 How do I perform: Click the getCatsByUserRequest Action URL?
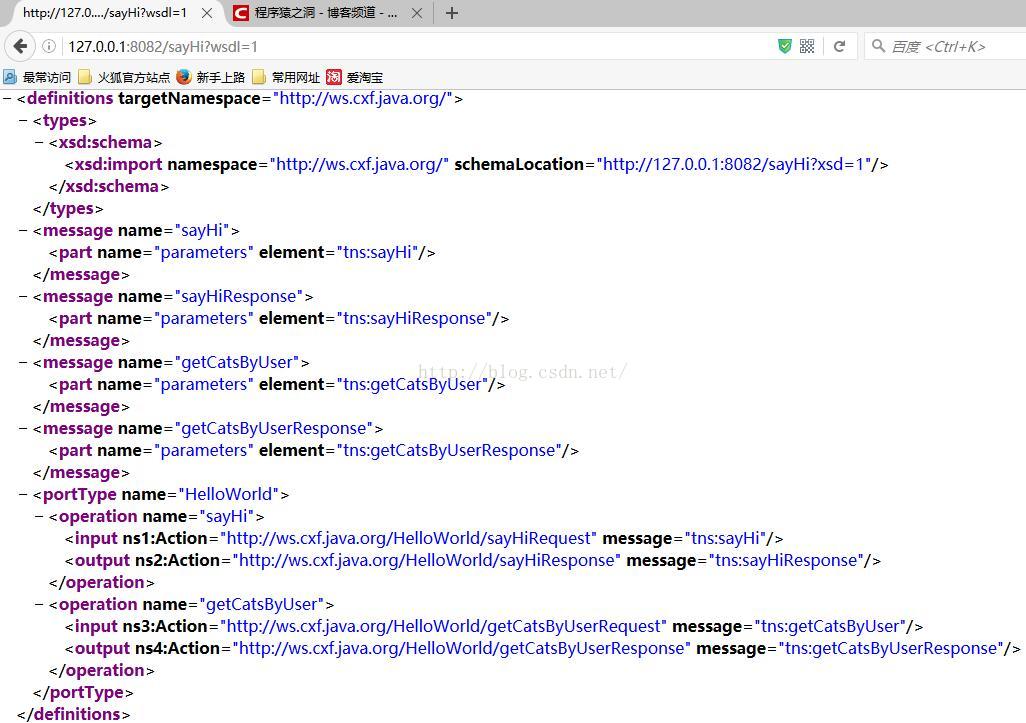444,627
